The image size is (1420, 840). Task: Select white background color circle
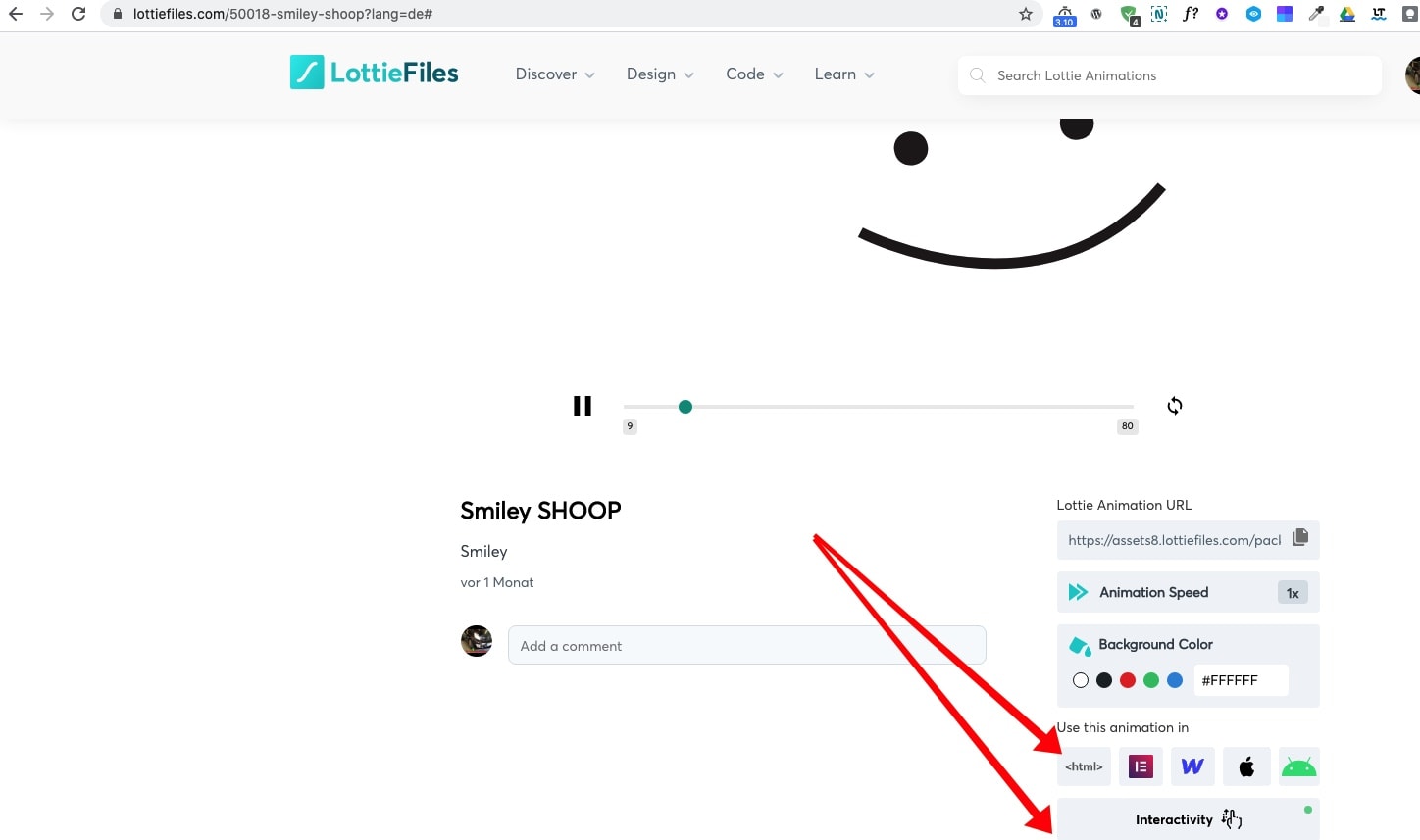[1081, 680]
